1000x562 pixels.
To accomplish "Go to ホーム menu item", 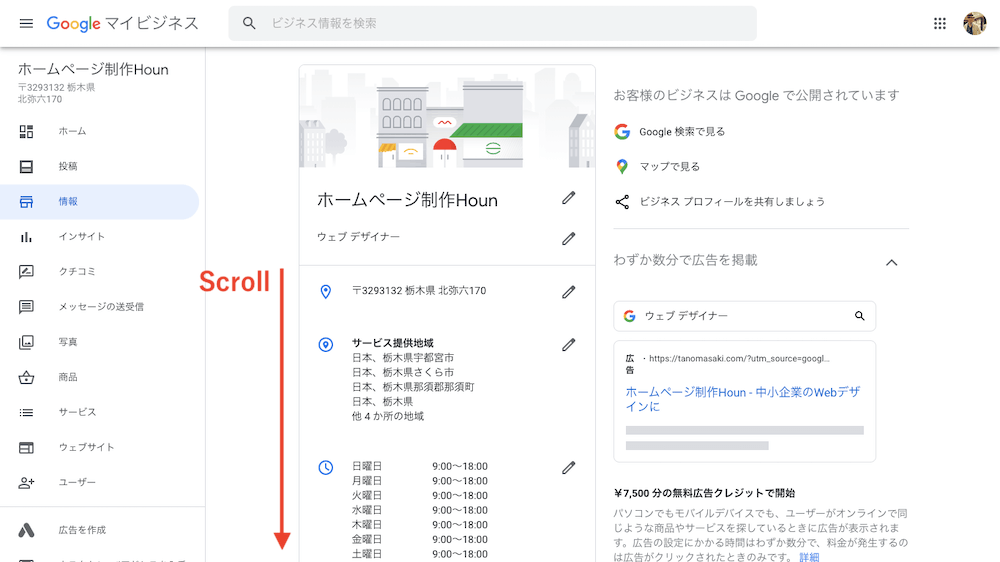I will [72, 131].
